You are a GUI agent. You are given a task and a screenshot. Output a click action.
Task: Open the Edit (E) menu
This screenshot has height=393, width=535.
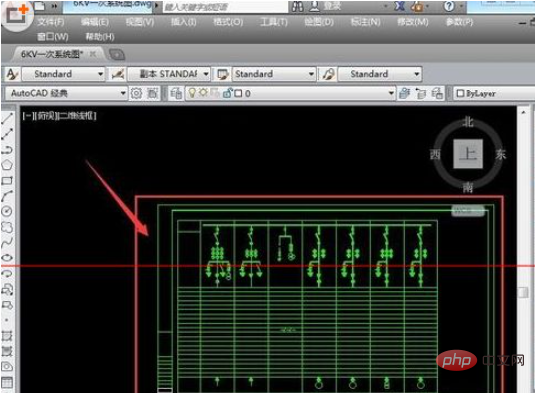point(95,22)
